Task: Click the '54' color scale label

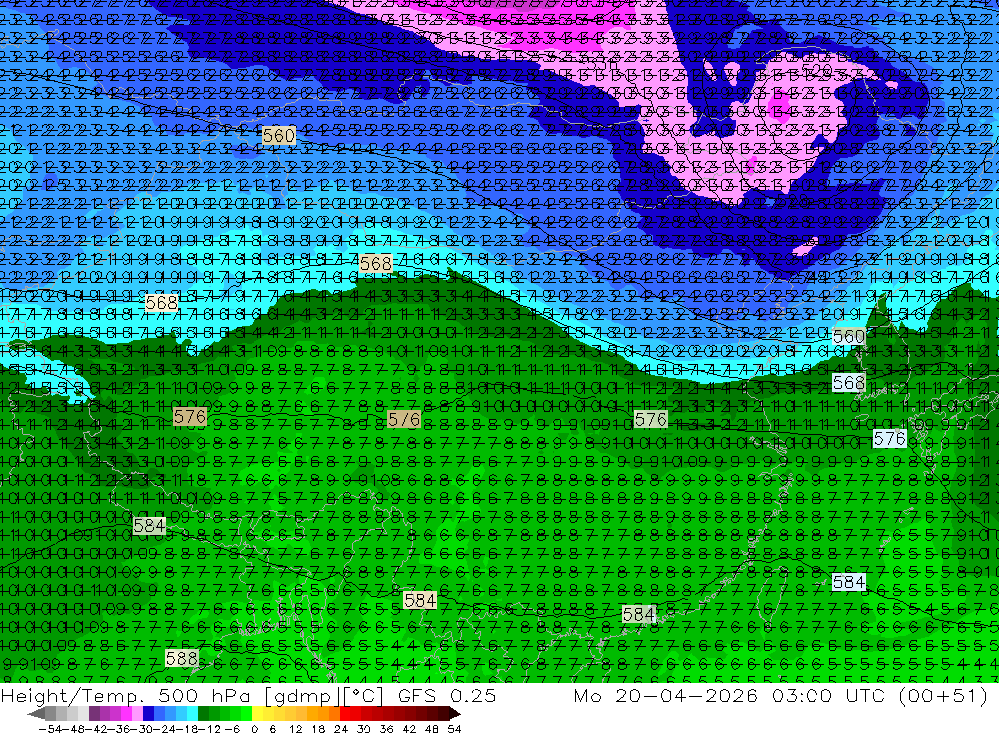Action: (454, 729)
